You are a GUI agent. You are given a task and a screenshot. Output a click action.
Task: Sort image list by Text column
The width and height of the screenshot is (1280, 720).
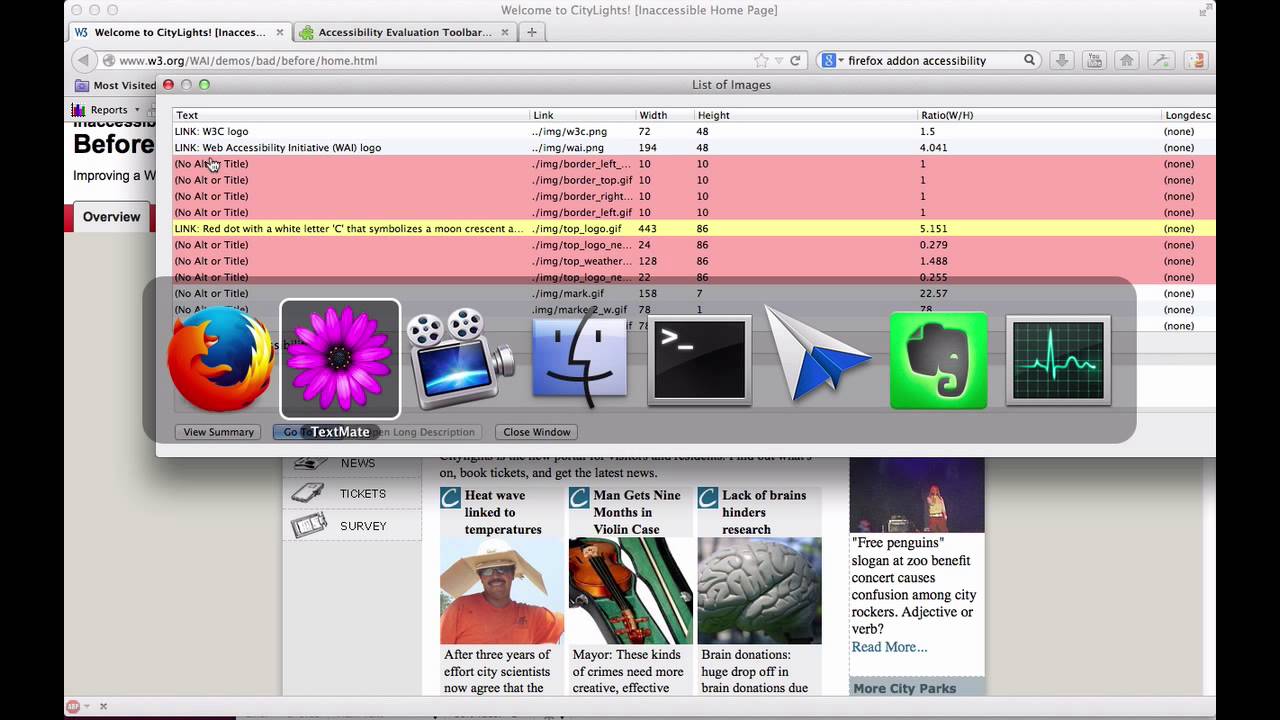[x=351, y=115]
